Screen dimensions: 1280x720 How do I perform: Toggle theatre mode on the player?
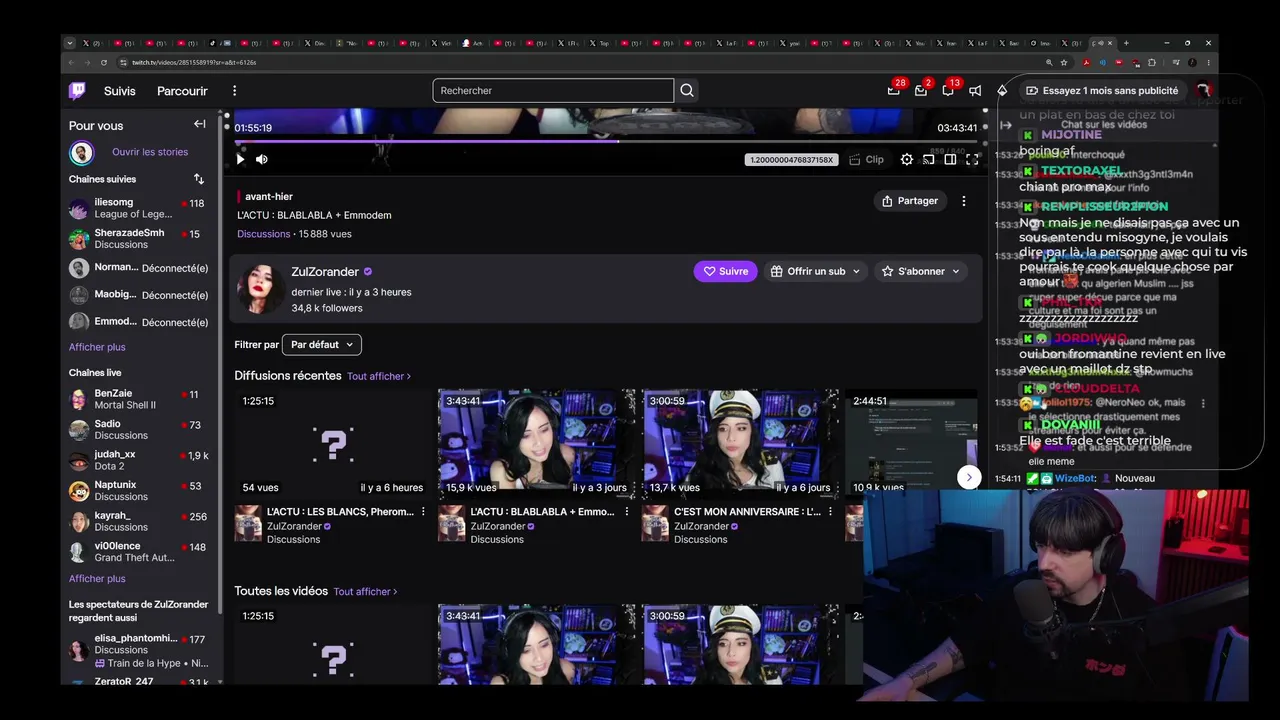(x=950, y=159)
